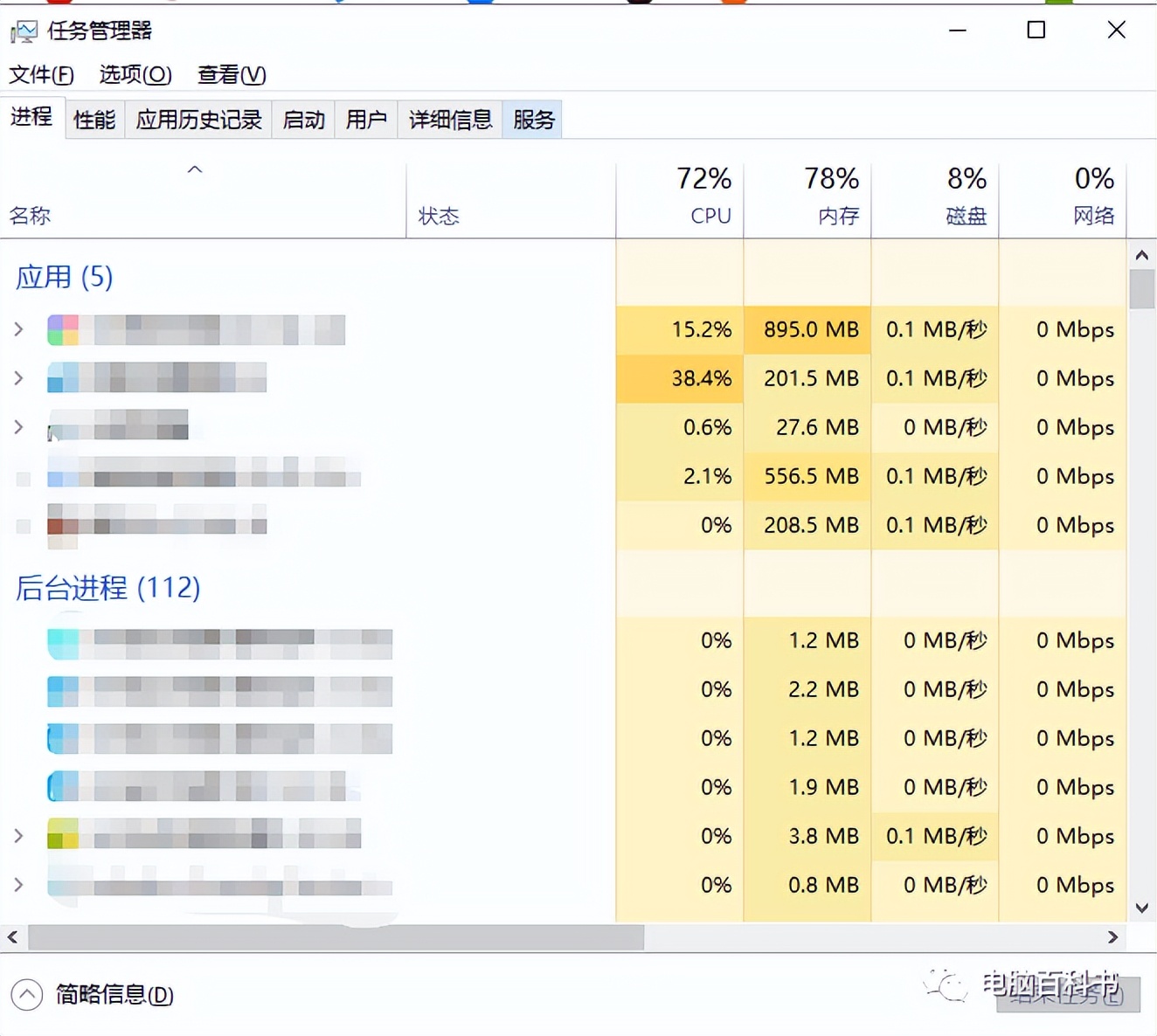Expand the chevron next to the 27.6 MB app
The image size is (1157, 1036).
18,427
